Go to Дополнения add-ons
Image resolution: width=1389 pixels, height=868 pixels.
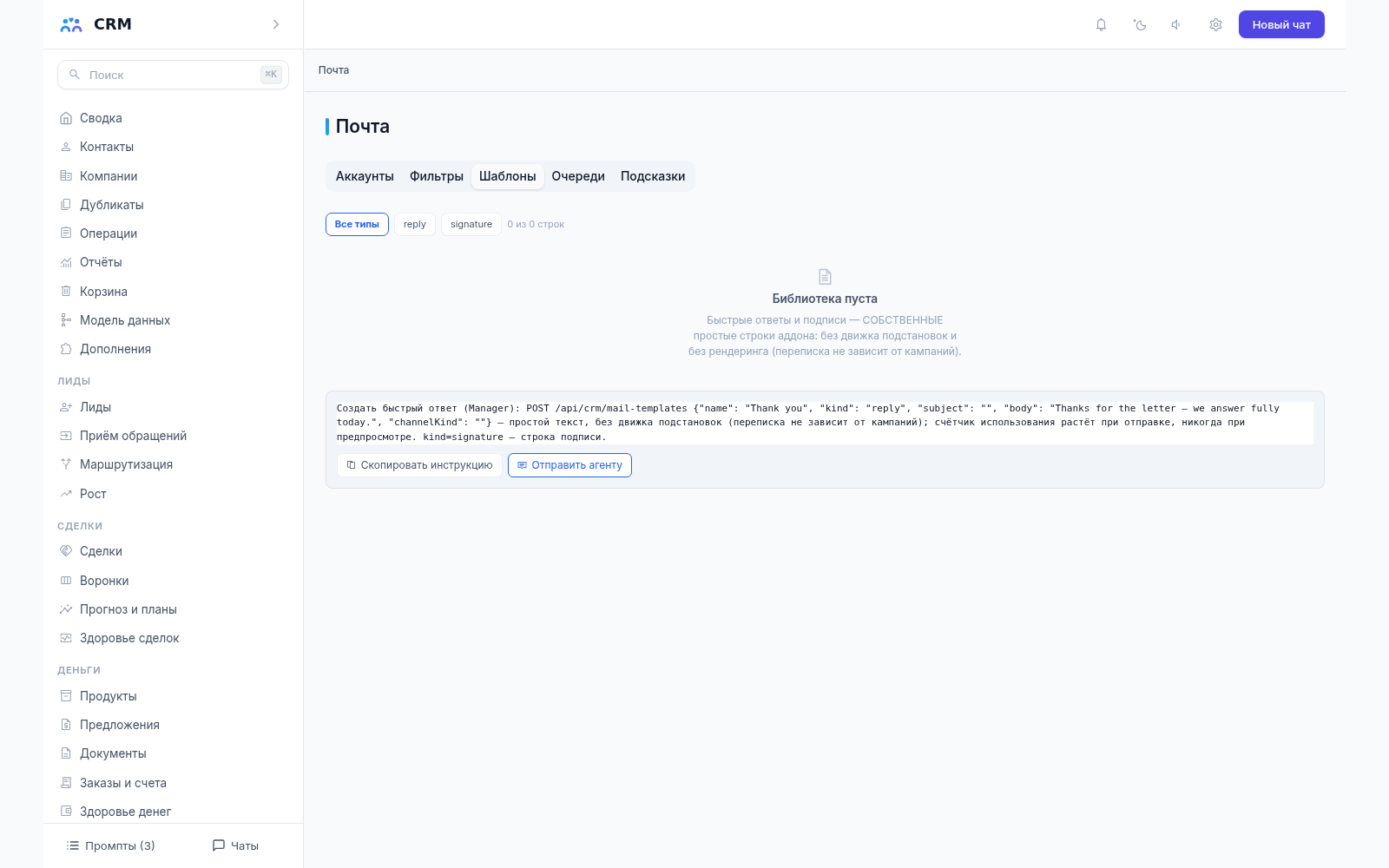173,349
